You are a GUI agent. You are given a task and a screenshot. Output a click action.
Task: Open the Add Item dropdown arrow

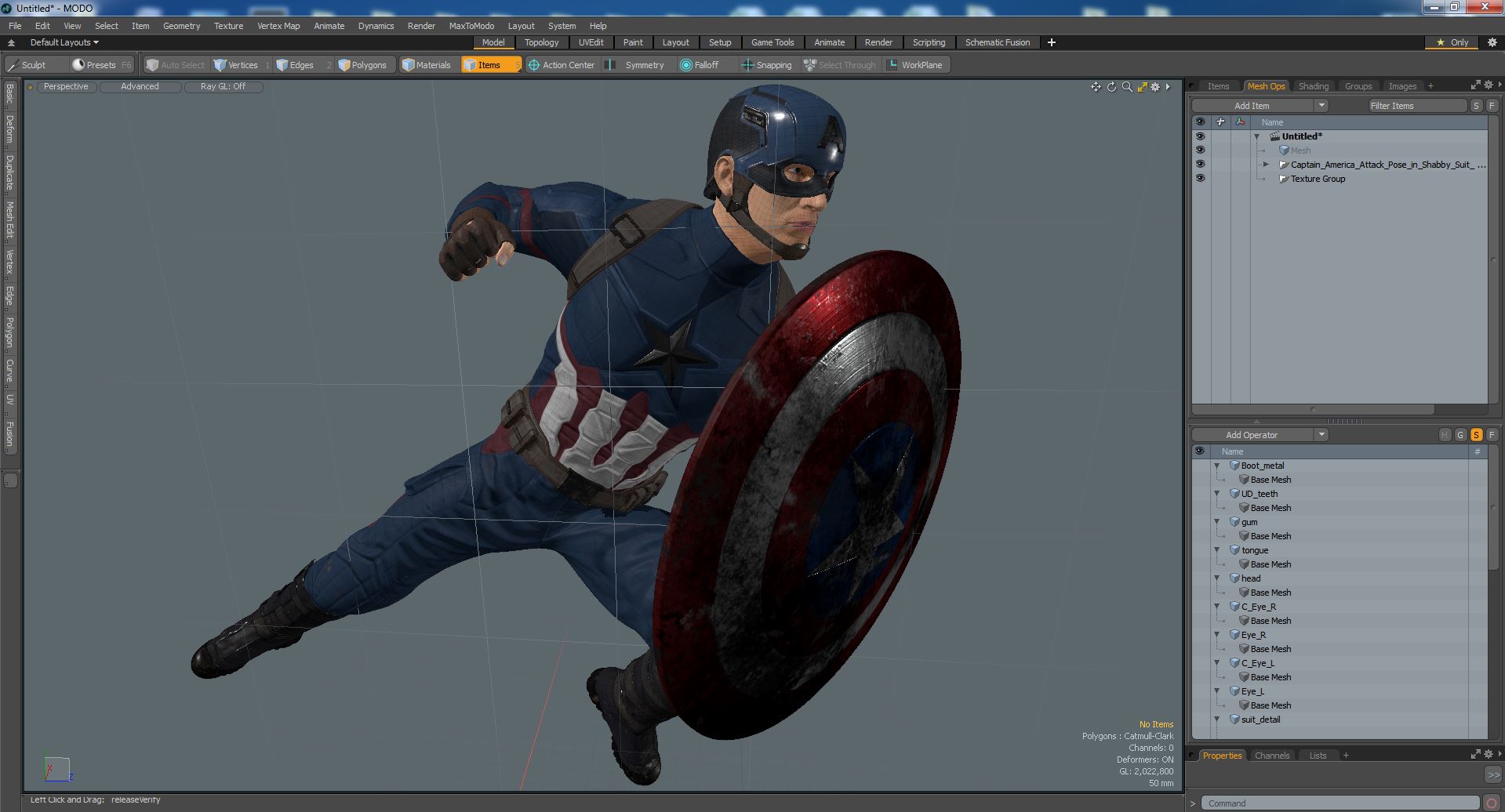click(x=1321, y=106)
